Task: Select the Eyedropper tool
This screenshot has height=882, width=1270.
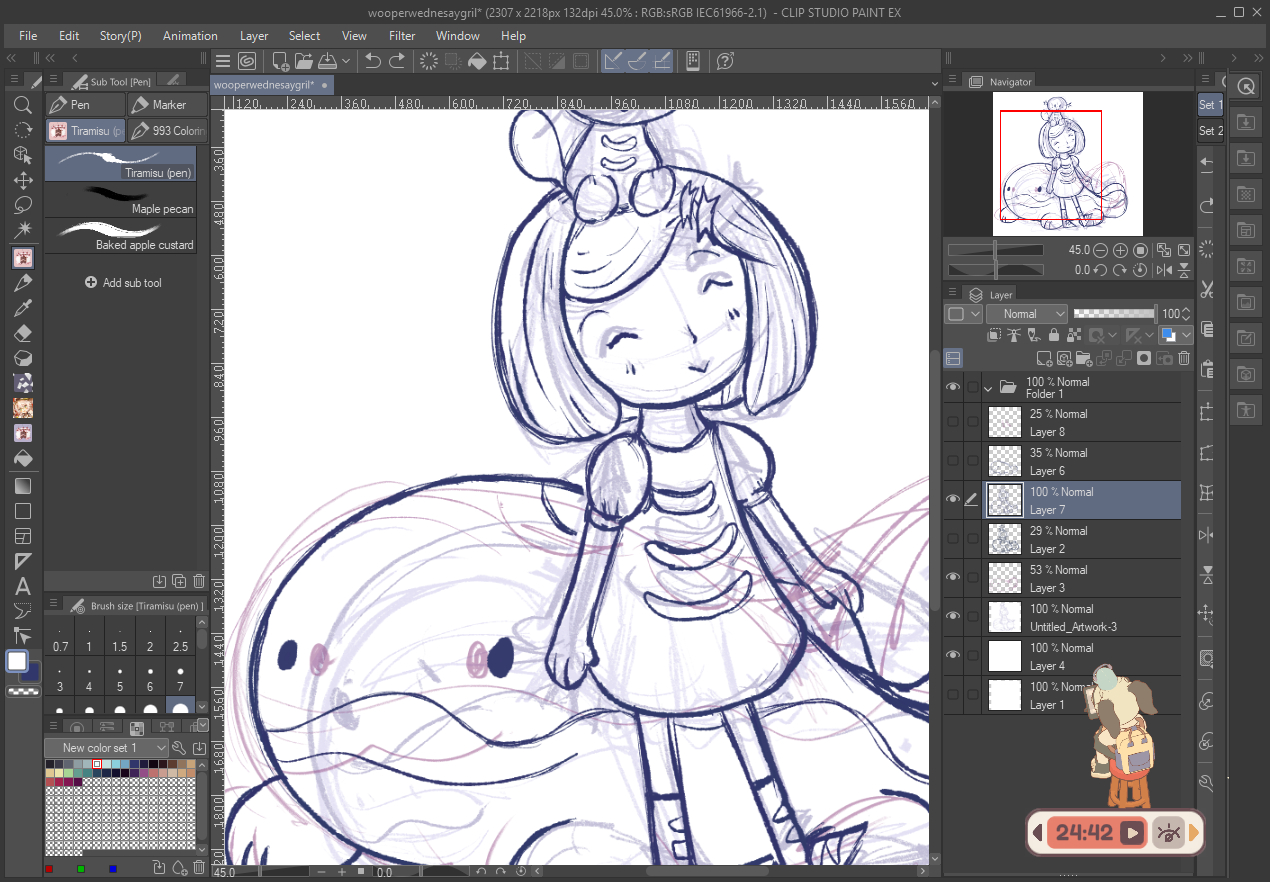Action: coord(22,308)
